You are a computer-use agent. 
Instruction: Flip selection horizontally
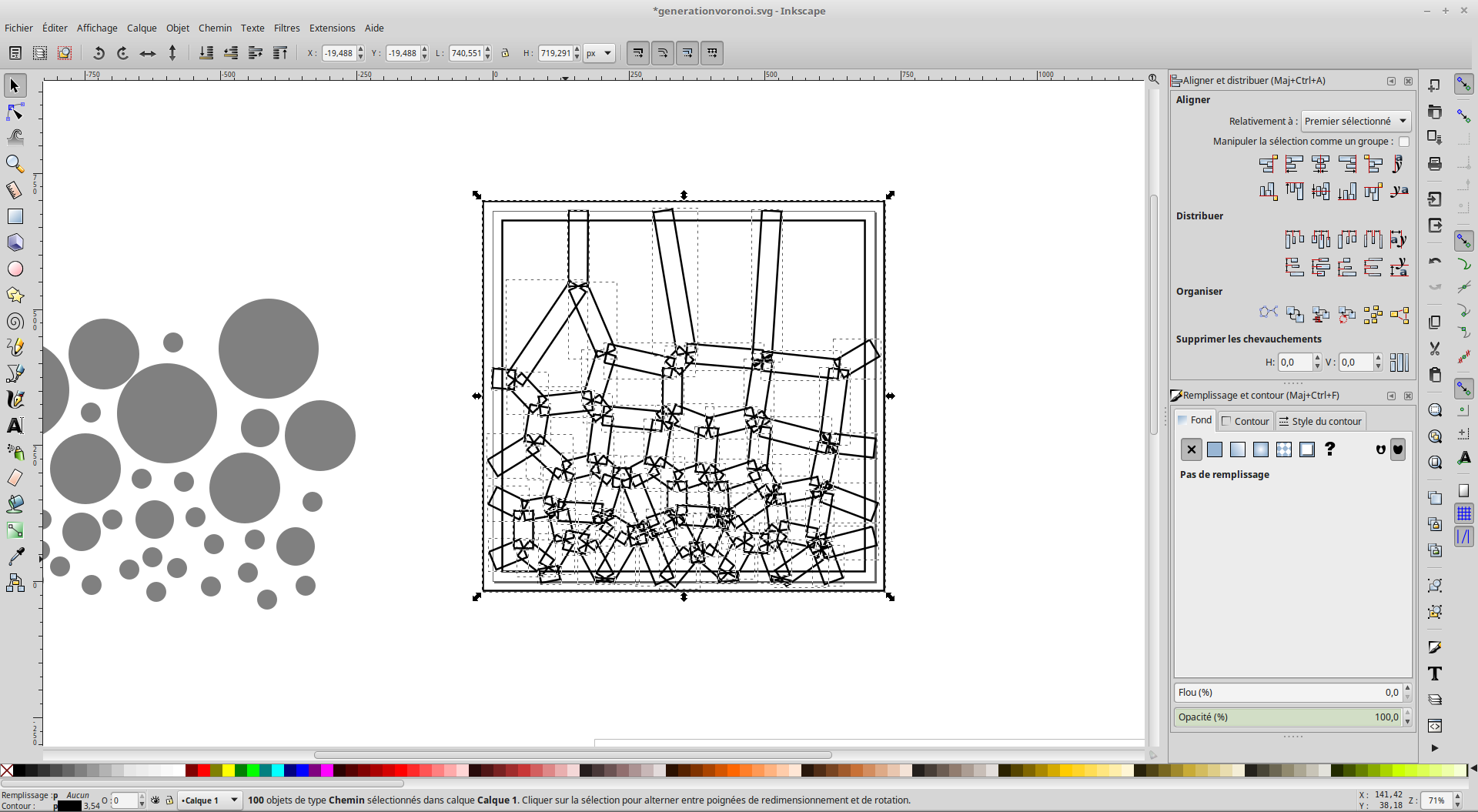(148, 53)
